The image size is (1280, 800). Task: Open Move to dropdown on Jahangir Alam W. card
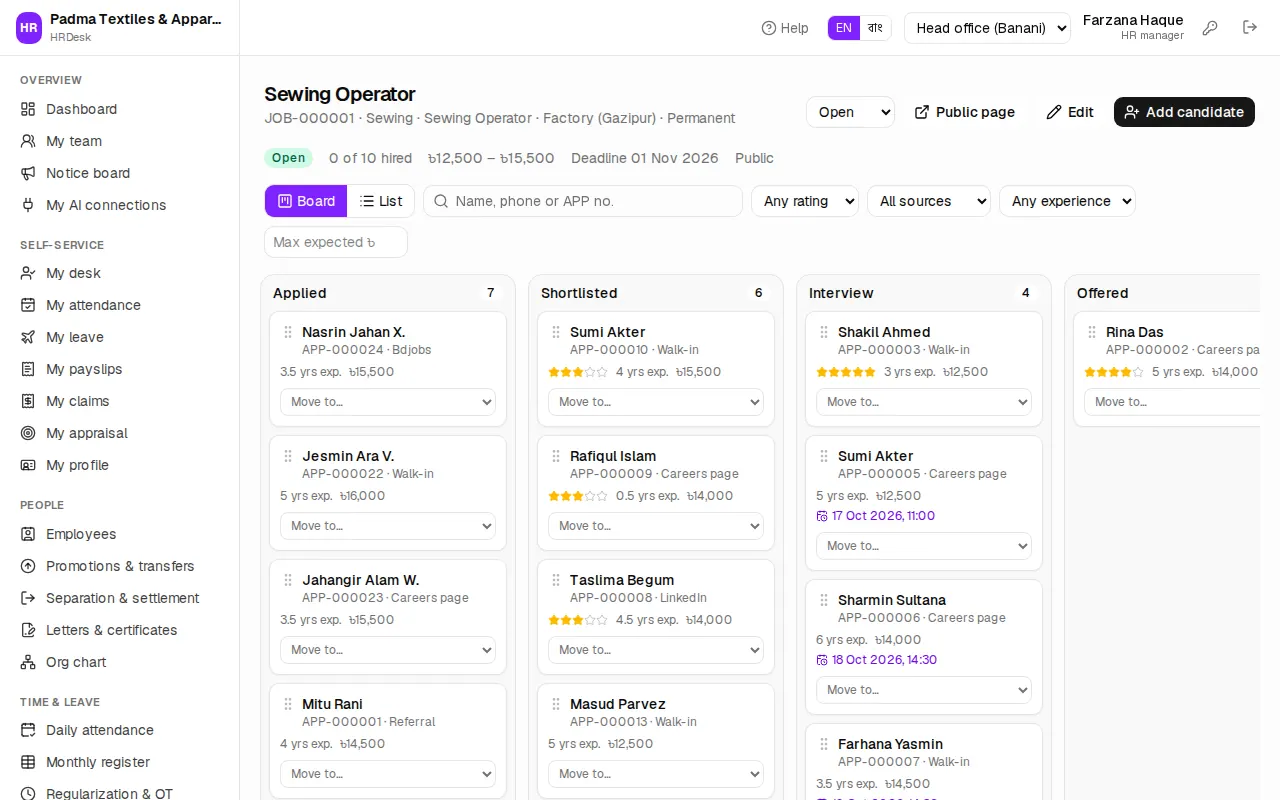(388, 650)
